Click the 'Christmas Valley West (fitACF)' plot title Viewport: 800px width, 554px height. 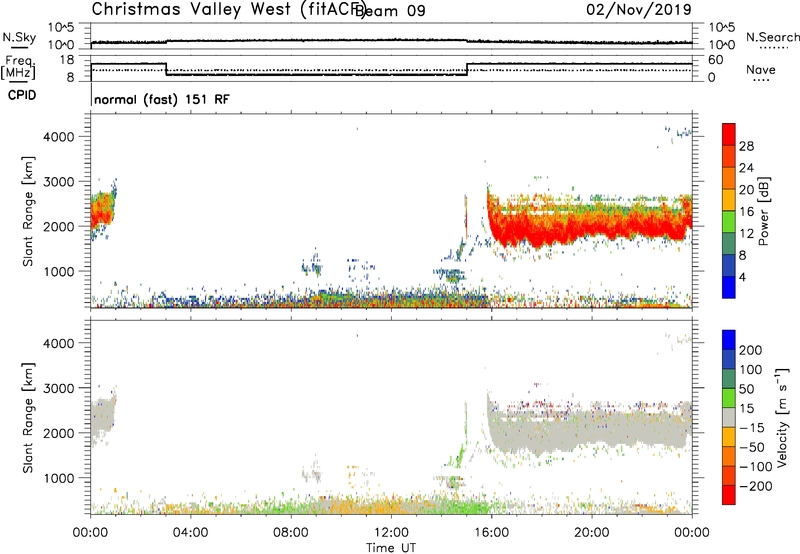click(x=228, y=9)
